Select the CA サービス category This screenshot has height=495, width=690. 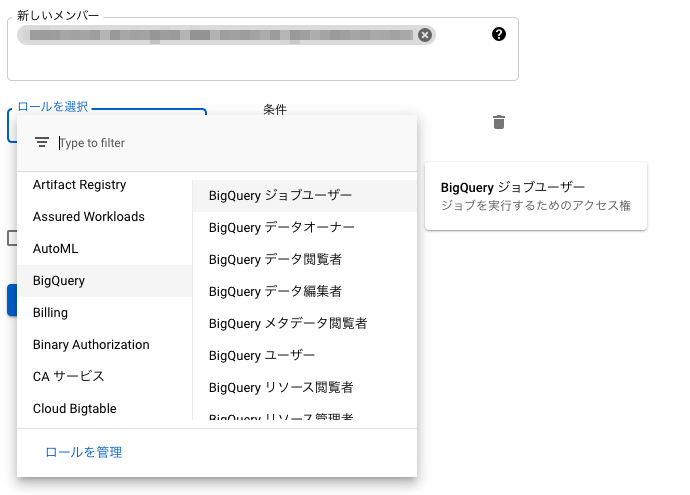tap(105, 377)
